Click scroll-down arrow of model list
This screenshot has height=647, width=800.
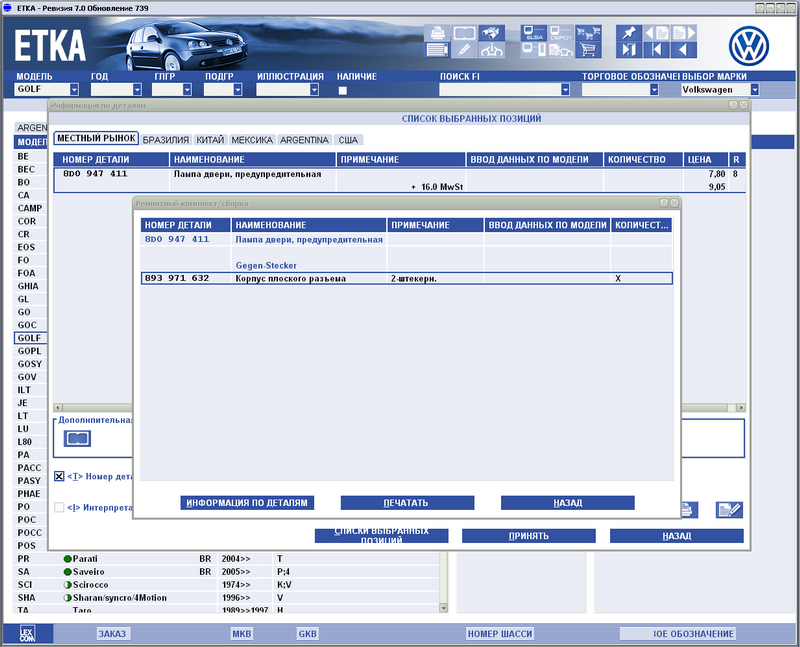[x=443, y=608]
